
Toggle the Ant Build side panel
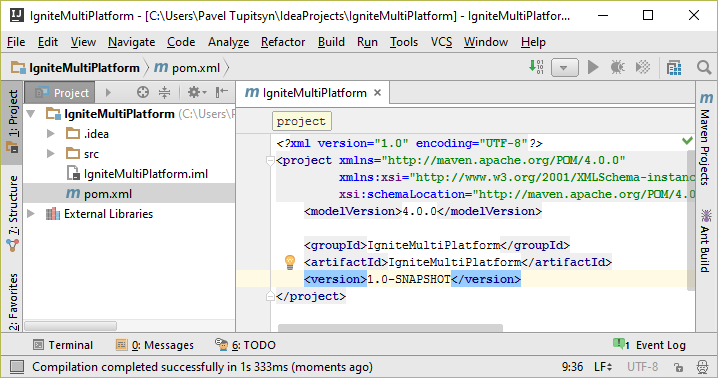[x=706, y=240]
